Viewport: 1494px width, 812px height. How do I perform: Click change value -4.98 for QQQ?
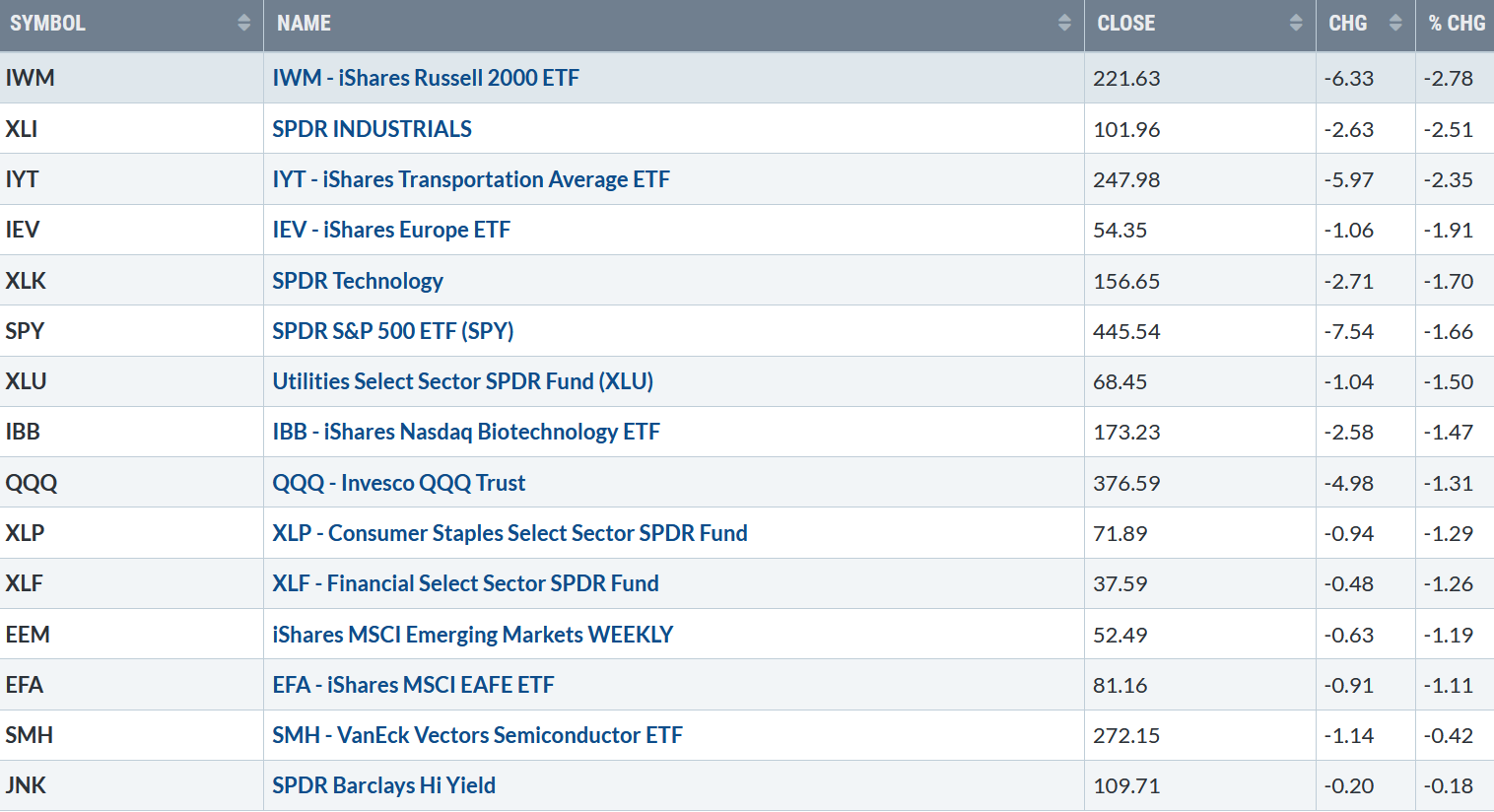(x=1349, y=483)
